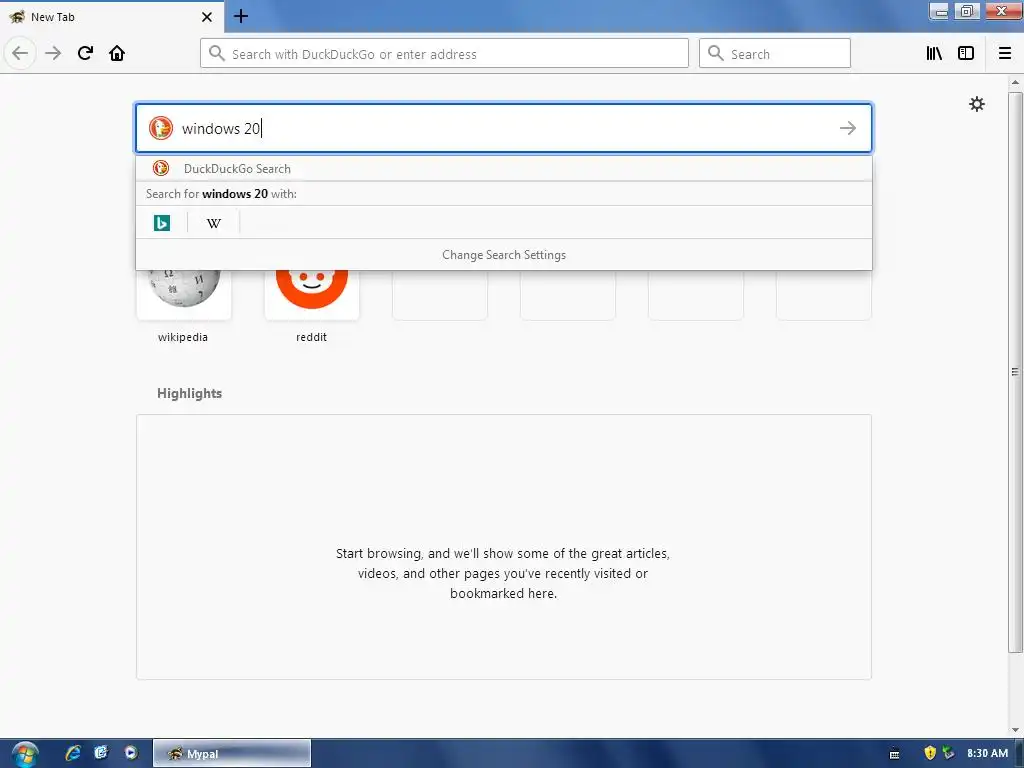Toggle the sidebar panel icon
Viewport: 1024px width, 768px height.
pos(966,54)
